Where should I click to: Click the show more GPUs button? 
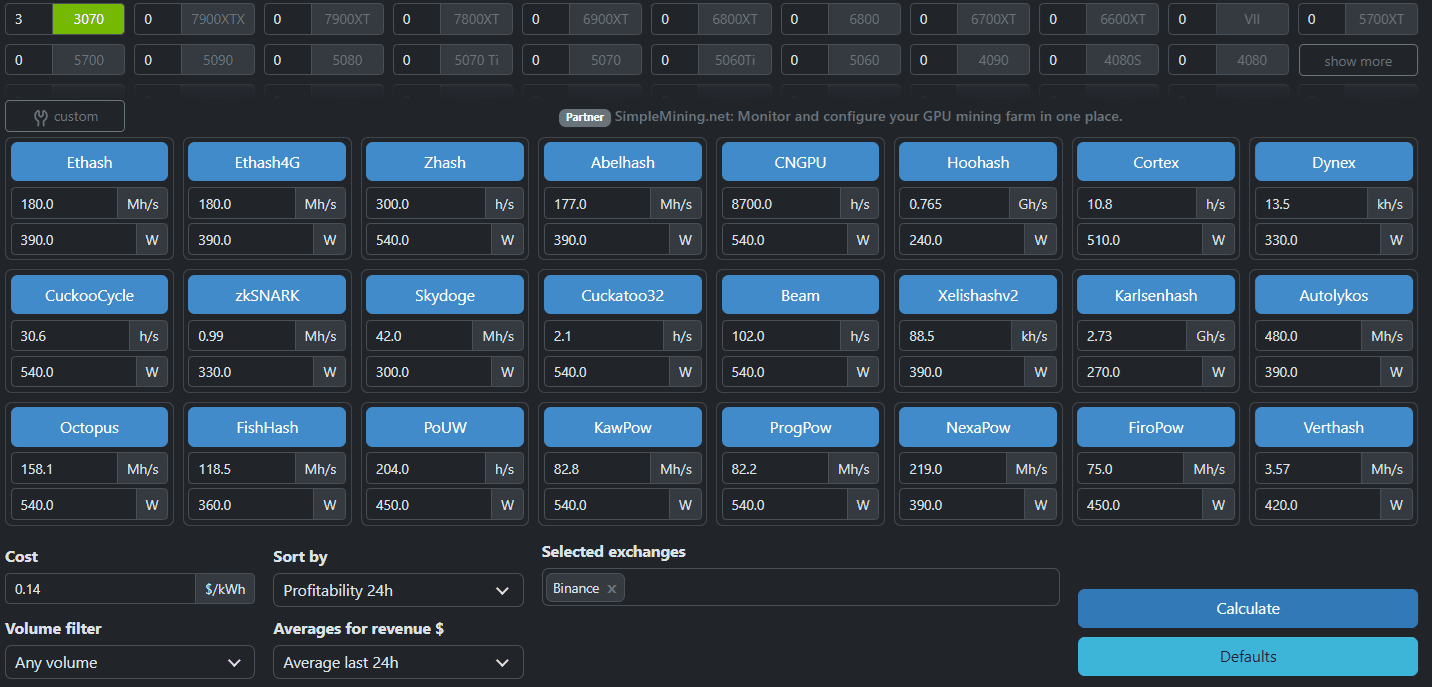pyautogui.click(x=1357, y=61)
